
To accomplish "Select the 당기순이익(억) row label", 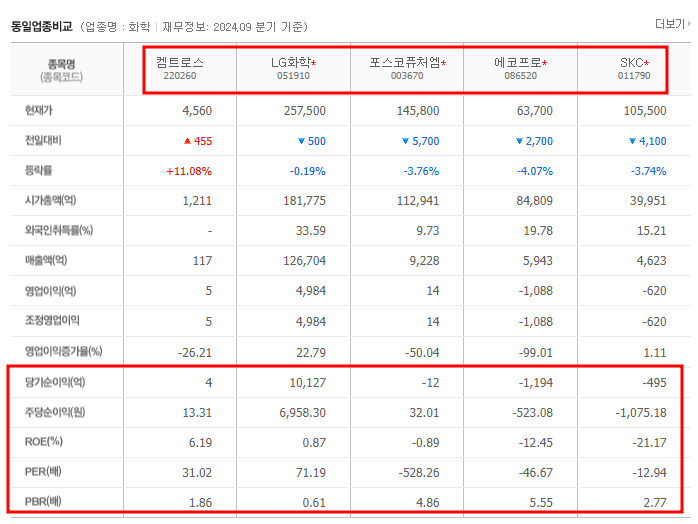I will click(55, 382).
